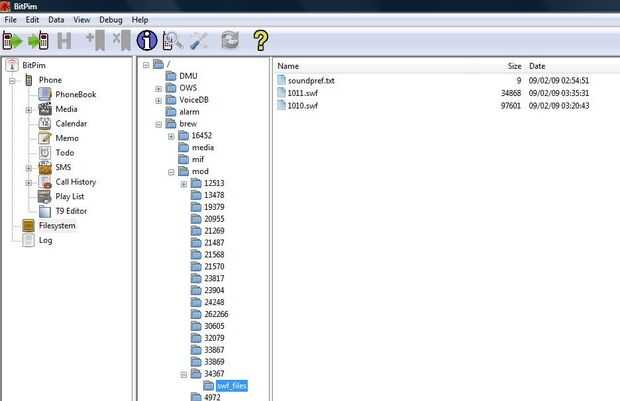Expand the SMS node

28,168
